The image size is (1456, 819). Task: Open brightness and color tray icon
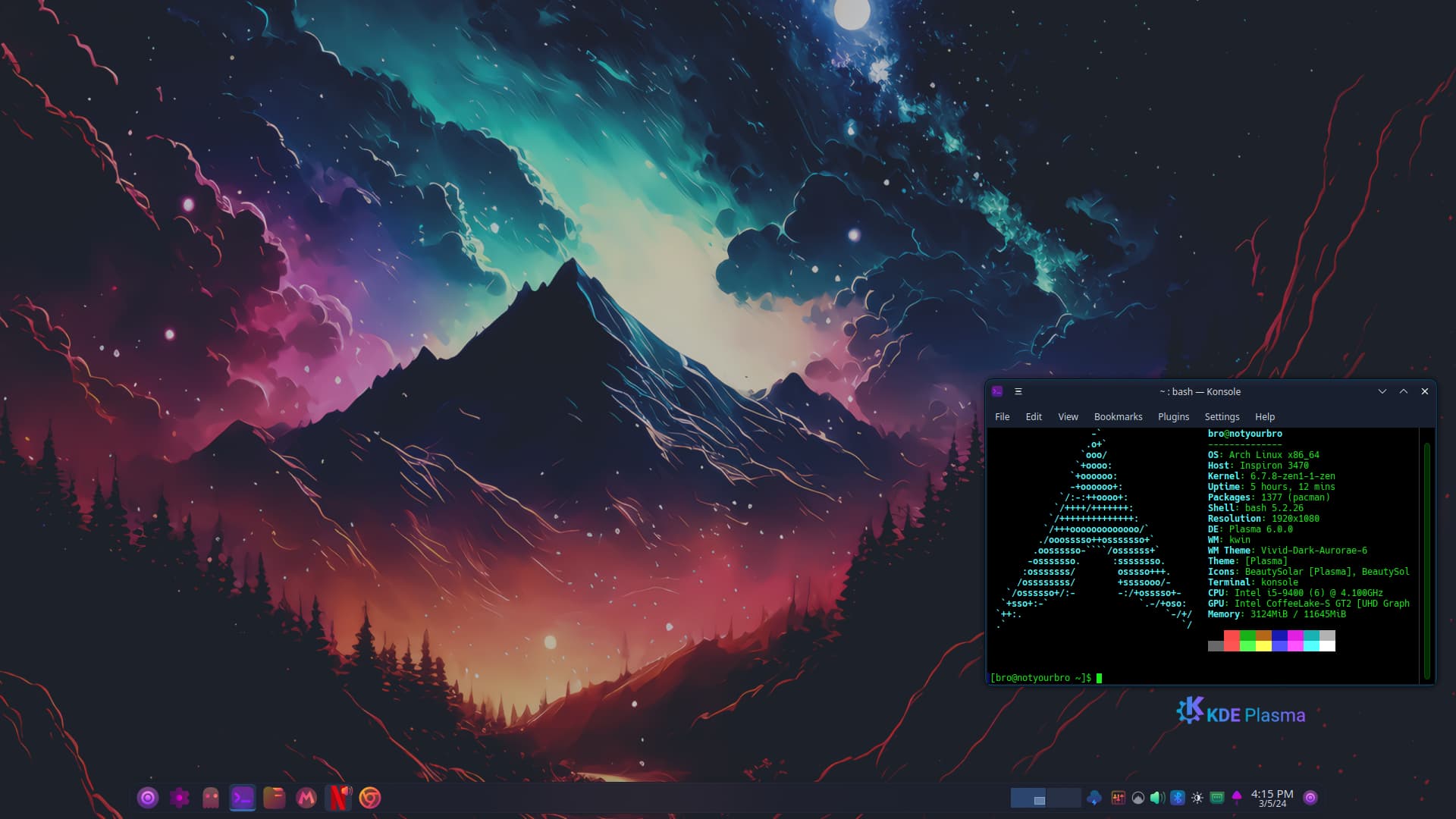tap(1197, 798)
